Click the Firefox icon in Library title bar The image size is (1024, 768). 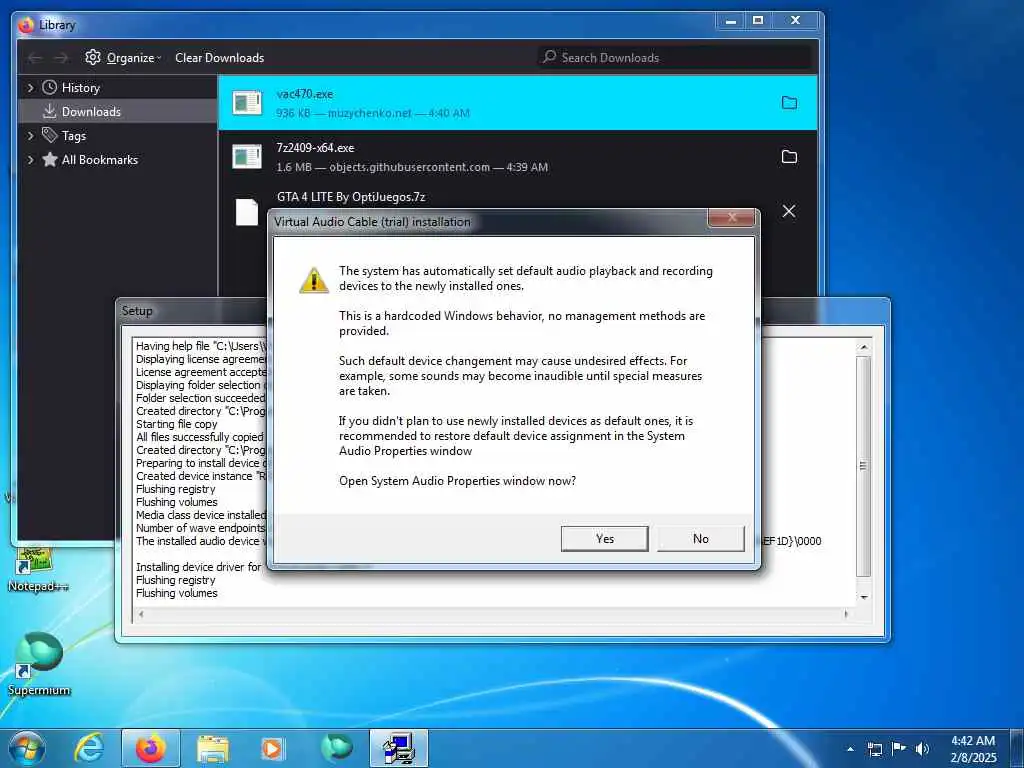click(x=27, y=25)
